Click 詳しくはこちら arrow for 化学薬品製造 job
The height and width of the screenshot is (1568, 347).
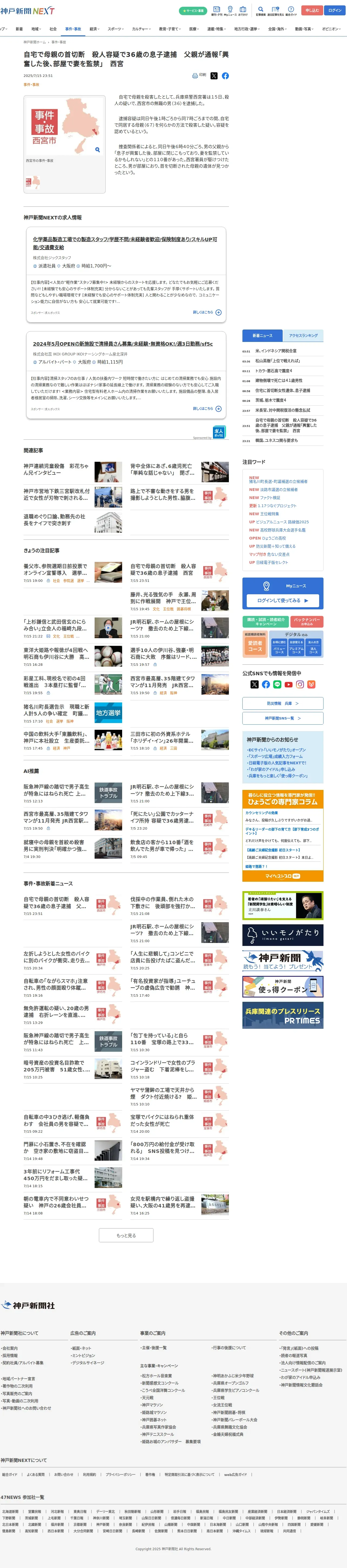coord(207,312)
